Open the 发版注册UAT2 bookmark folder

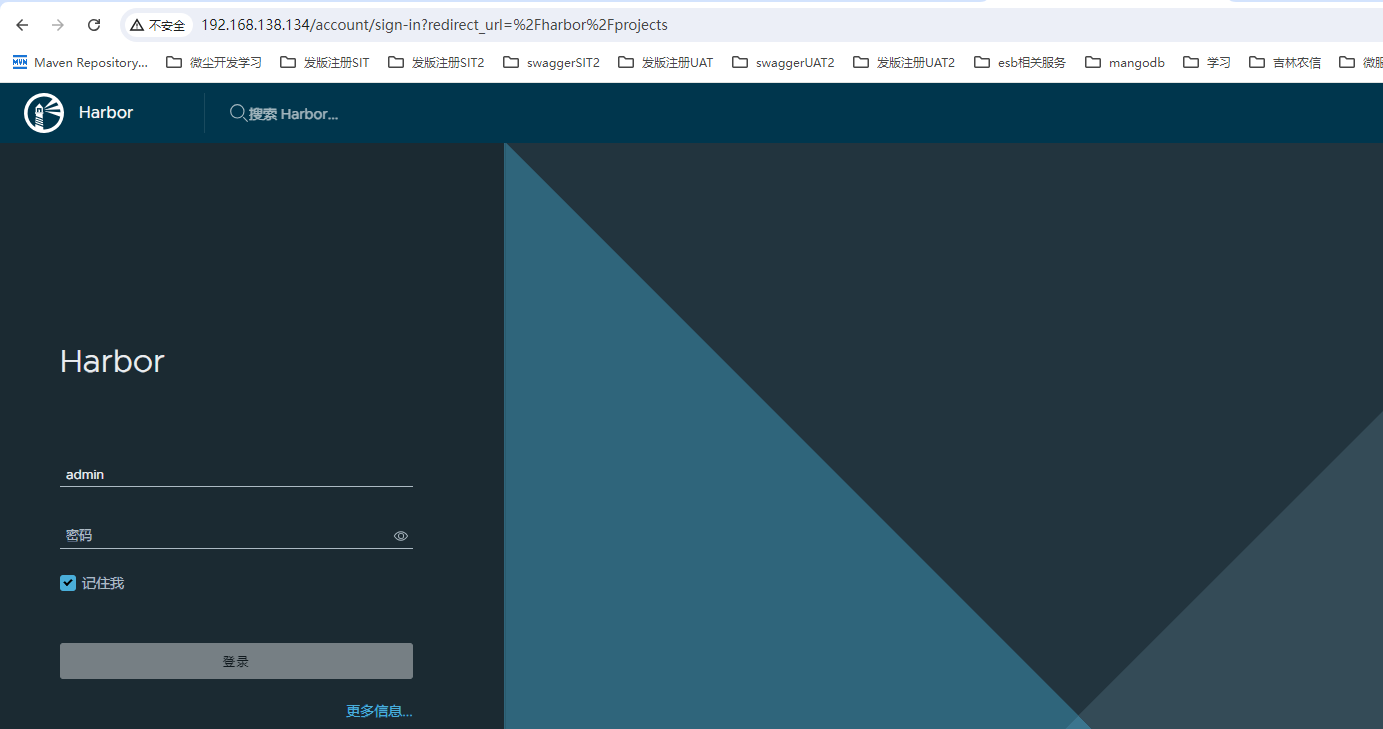point(904,62)
